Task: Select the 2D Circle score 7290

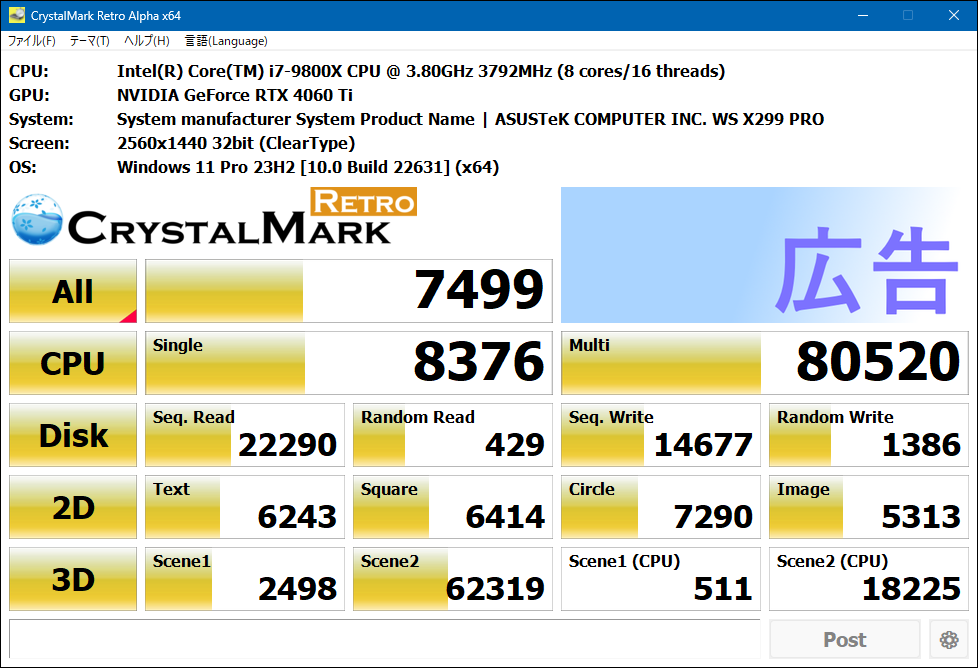Action: coord(661,507)
